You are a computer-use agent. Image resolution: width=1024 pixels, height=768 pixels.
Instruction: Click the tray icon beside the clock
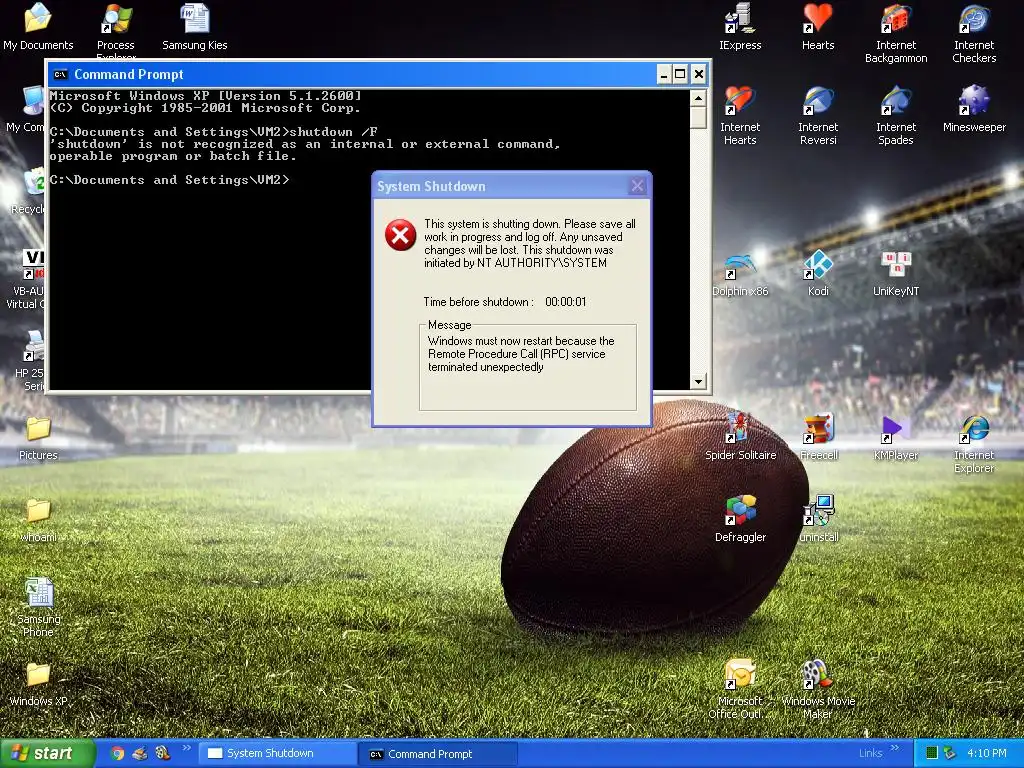pos(950,754)
